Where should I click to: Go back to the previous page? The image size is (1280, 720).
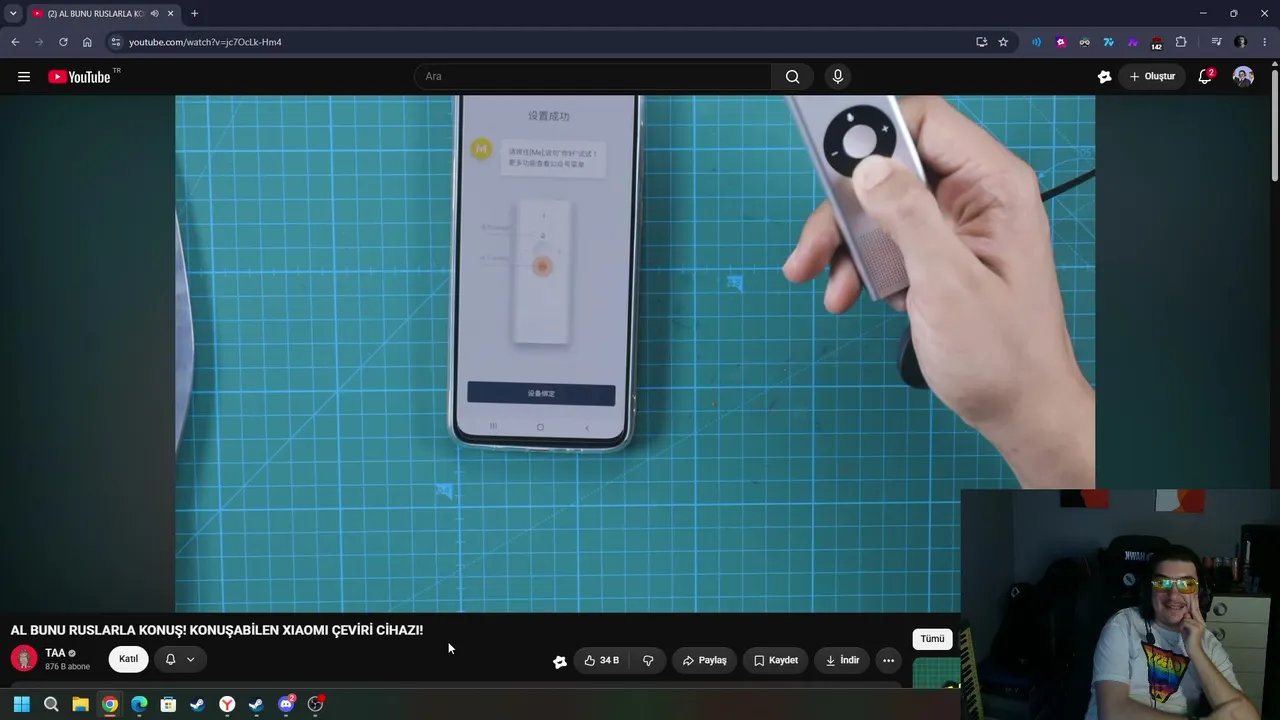click(x=15, y=42)
